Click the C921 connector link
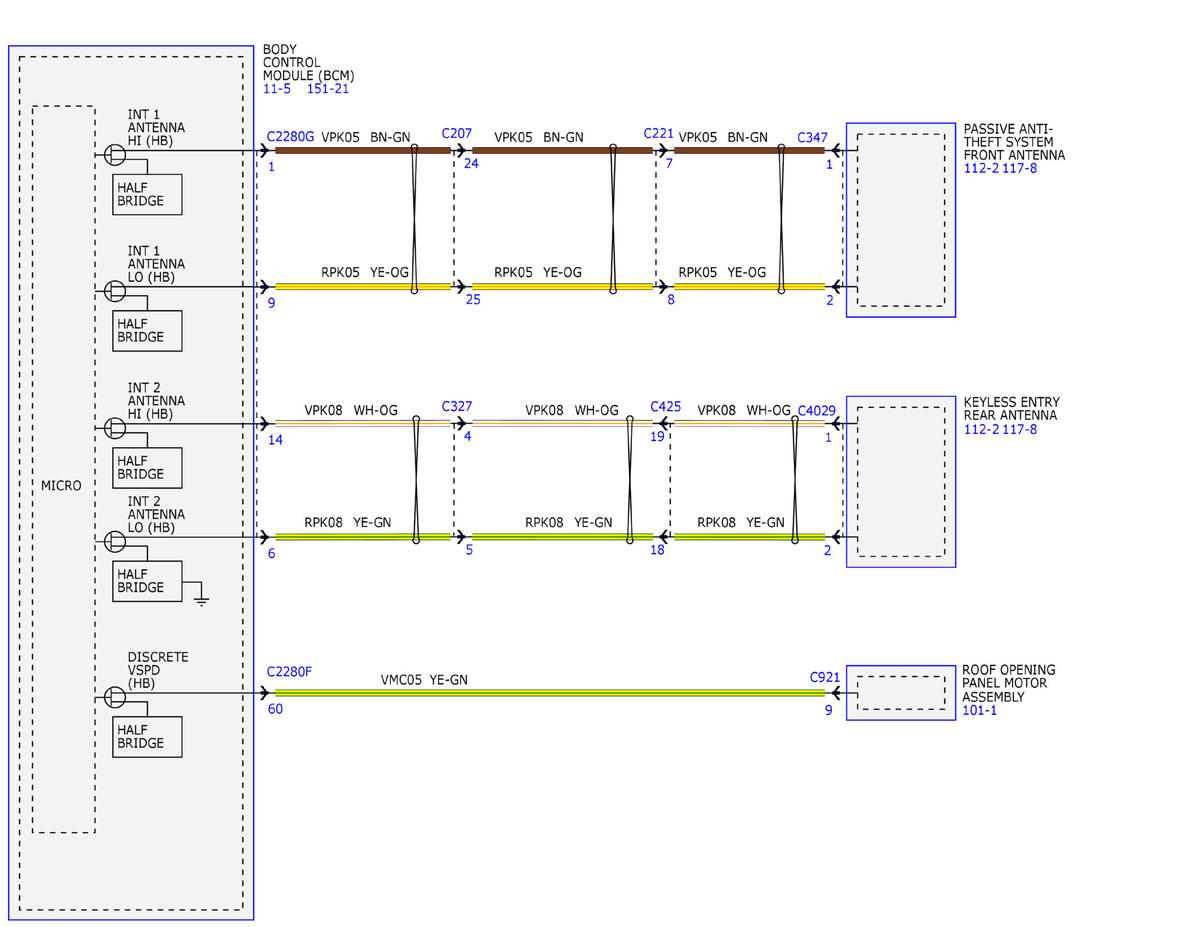 pos(826,677)
